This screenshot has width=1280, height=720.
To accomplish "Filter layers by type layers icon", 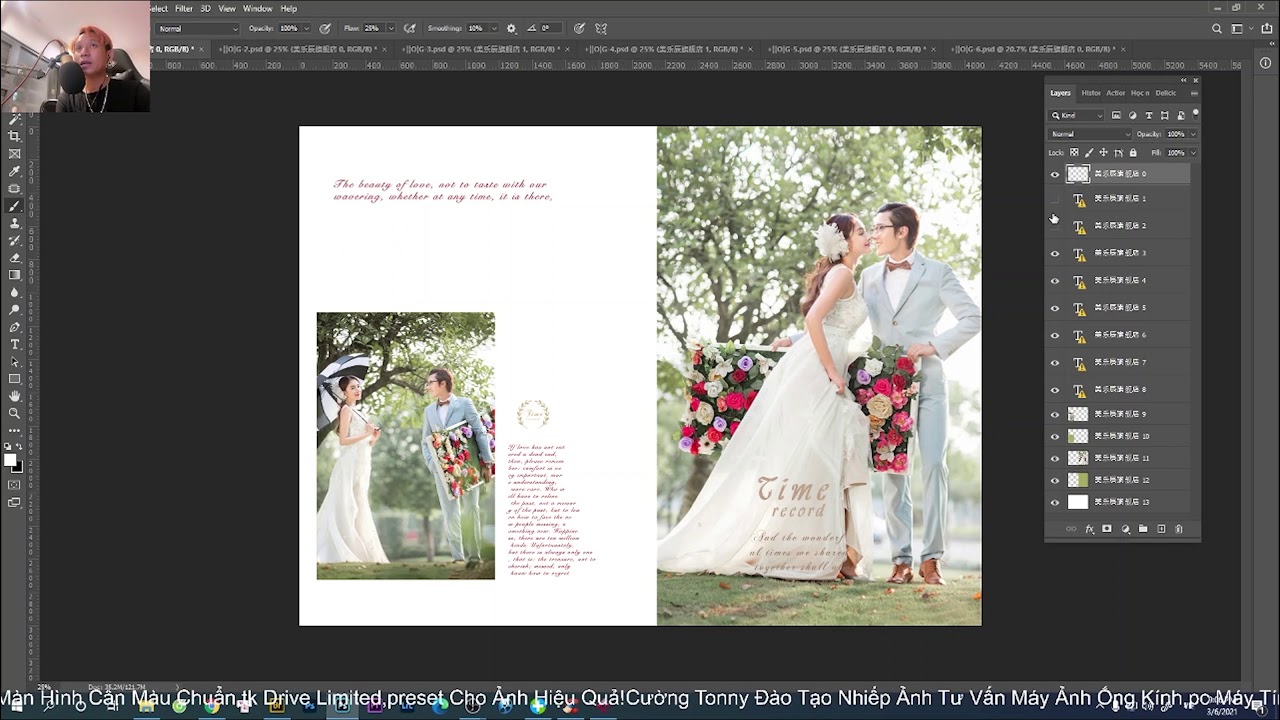I will click(1148, 116).
